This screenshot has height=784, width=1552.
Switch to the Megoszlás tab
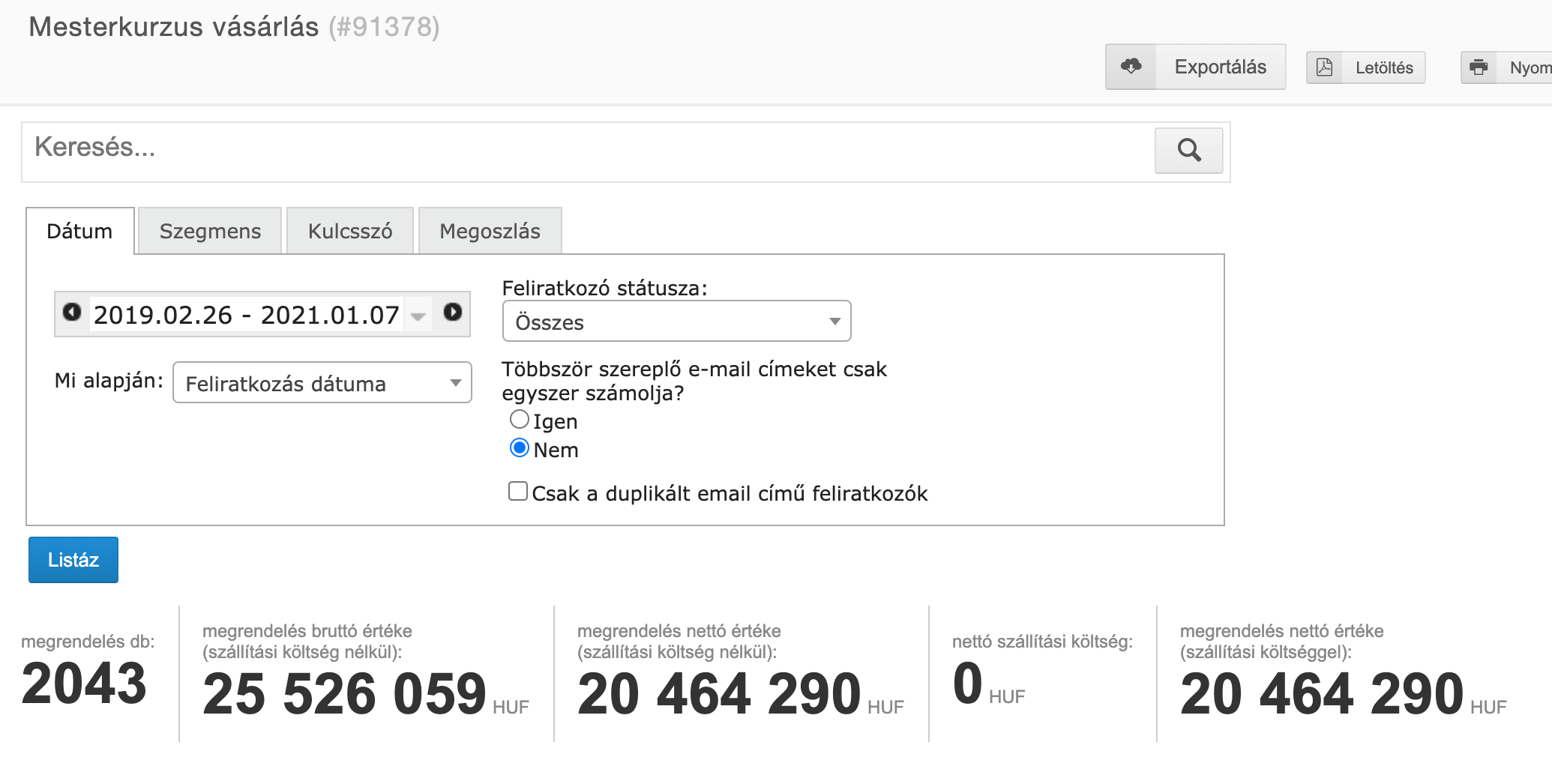[x=490, y=231]
